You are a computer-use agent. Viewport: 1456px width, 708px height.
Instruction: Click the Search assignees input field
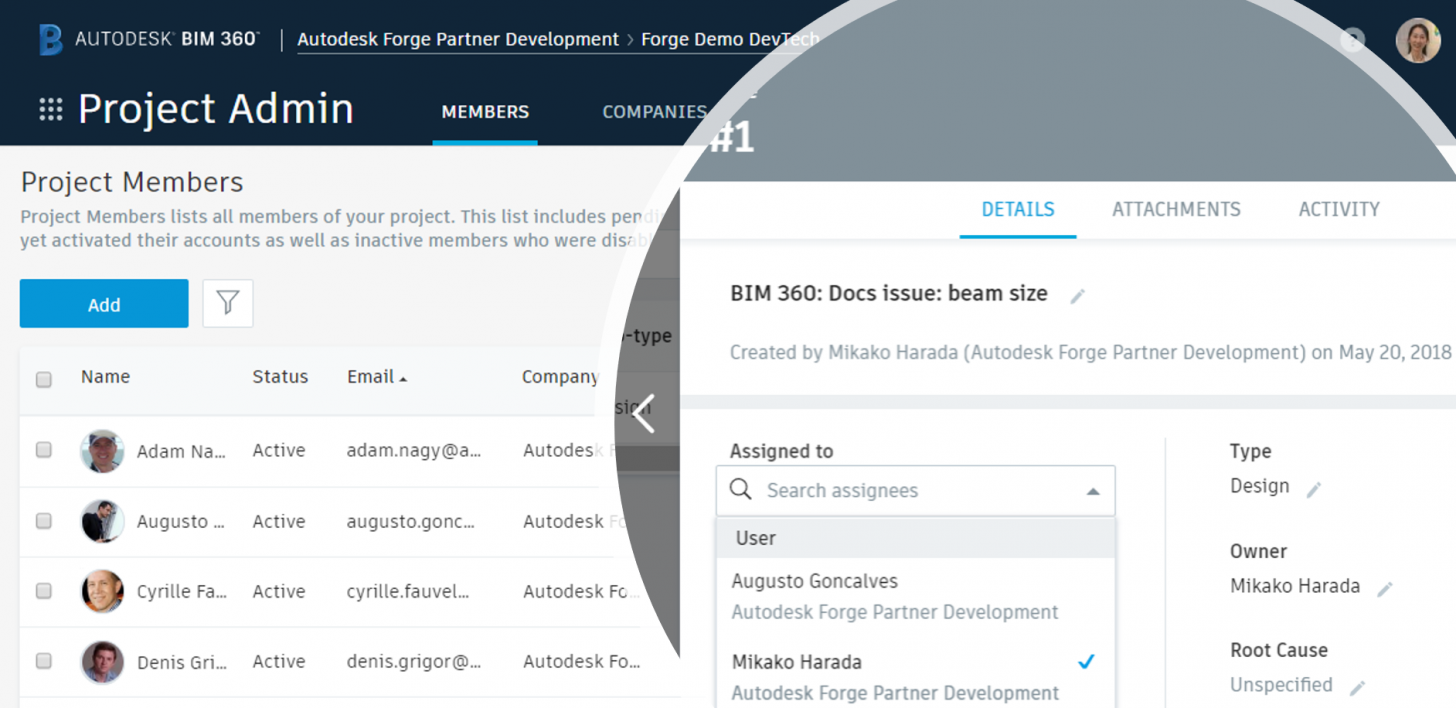pos(915,490)
